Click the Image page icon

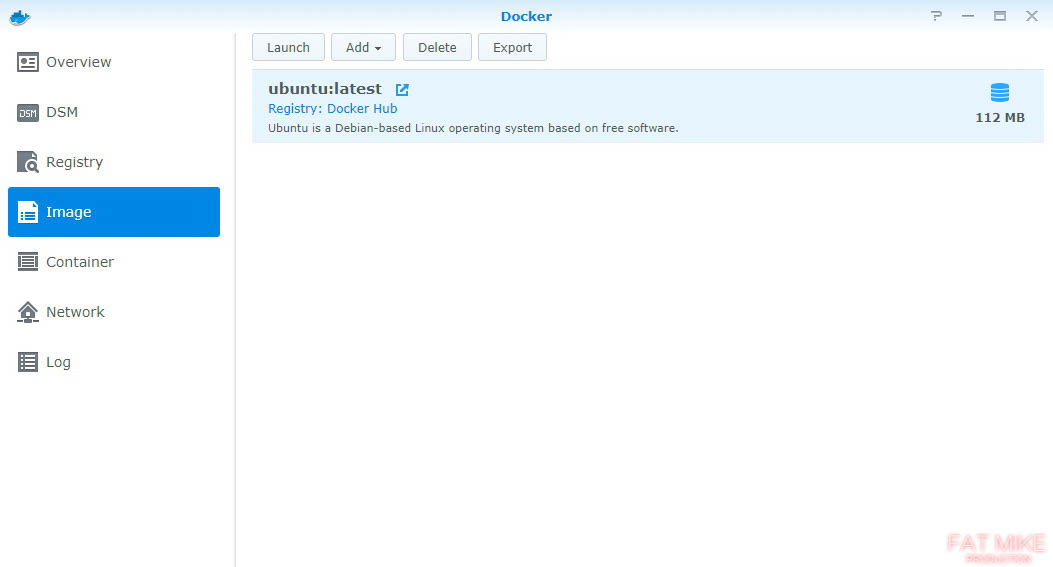pyautogui.click(x=28, y=212)
